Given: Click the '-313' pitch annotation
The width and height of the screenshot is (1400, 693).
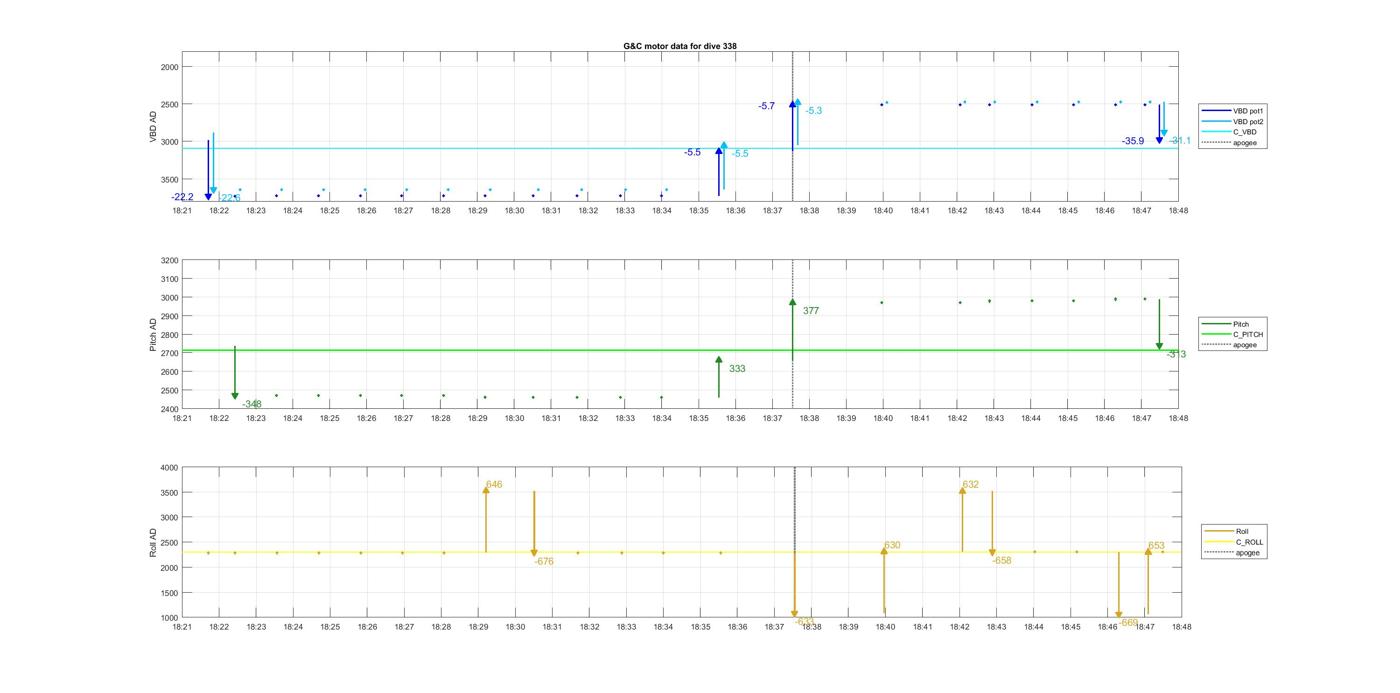Looking at the screenshot, I should [1177, 355].
